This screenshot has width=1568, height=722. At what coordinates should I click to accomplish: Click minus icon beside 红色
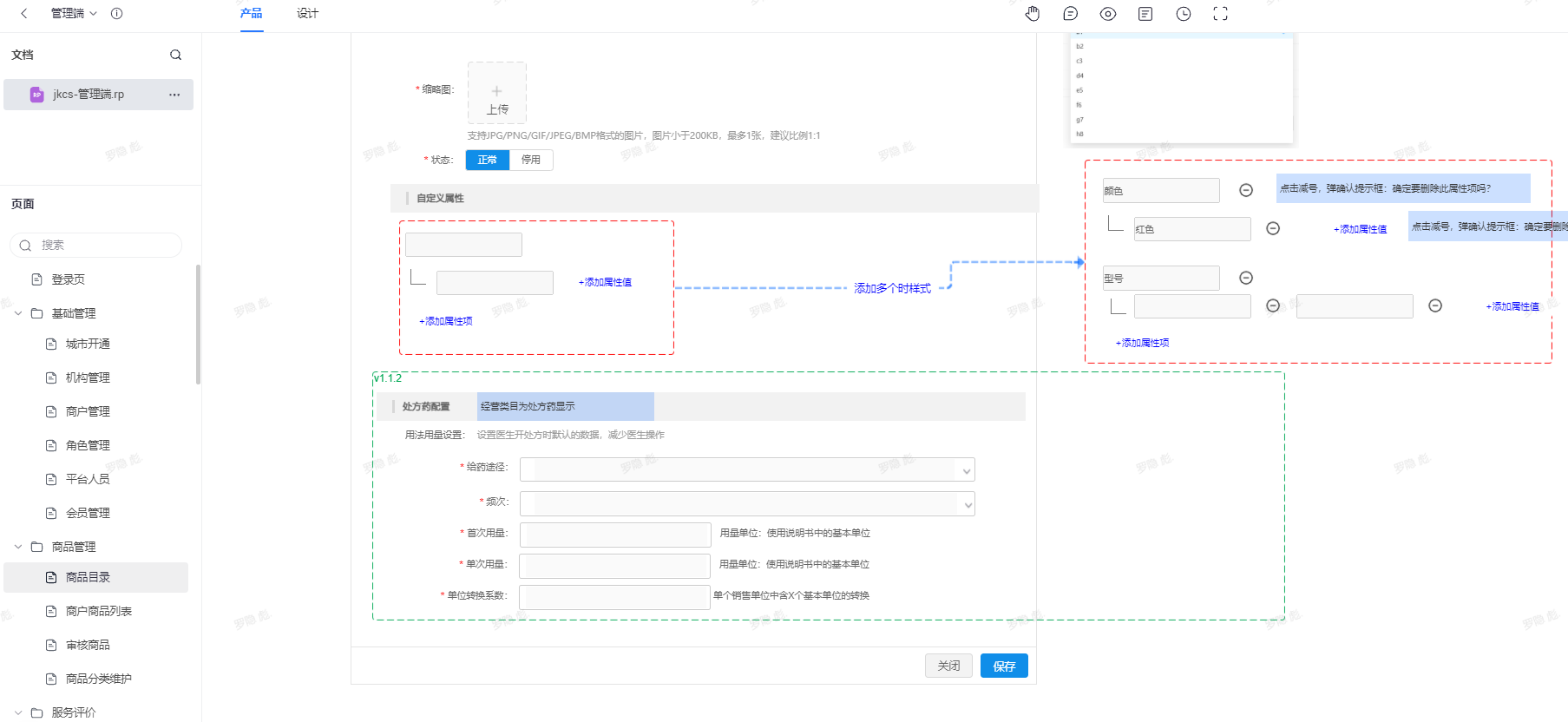click(1273, 228)
